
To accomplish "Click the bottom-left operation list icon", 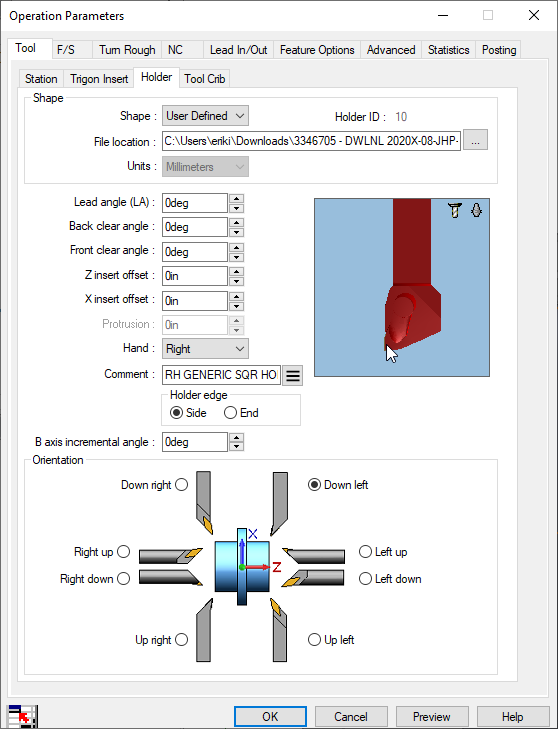I will pyautogui.click(x=22, y=716).
